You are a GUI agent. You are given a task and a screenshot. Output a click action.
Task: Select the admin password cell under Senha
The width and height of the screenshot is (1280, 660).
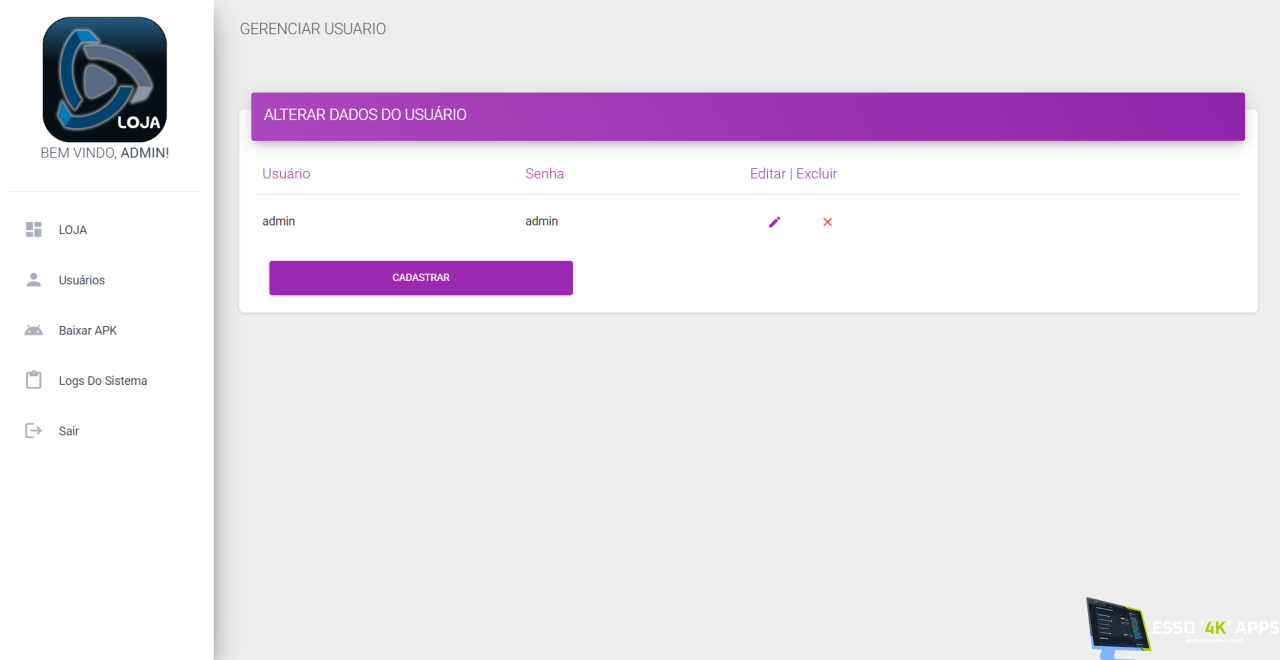pyautogui.click(x=541, y=221)
